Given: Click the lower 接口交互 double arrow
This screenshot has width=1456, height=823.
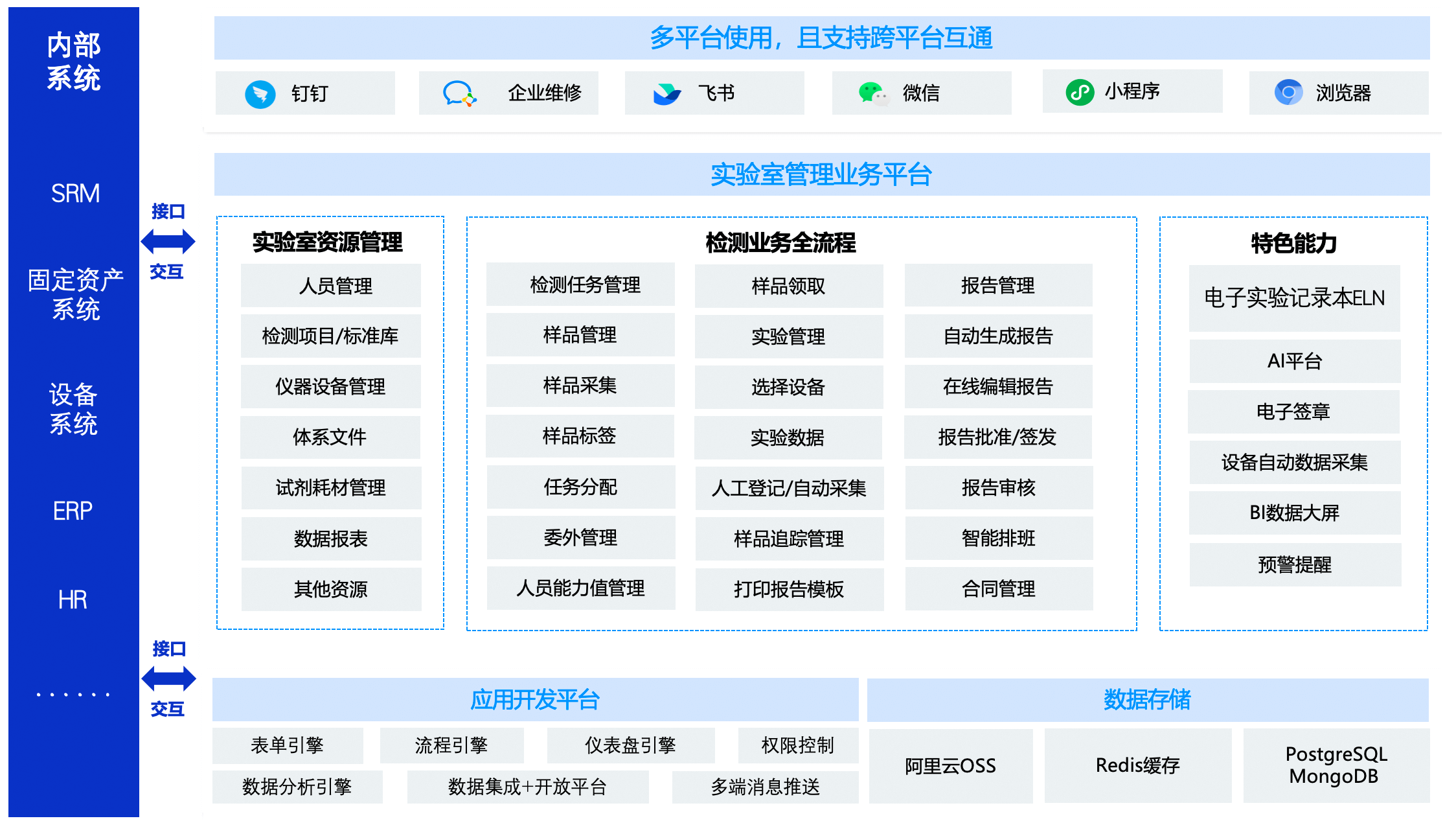Looking at the screenshot, I should click(168, 678).
